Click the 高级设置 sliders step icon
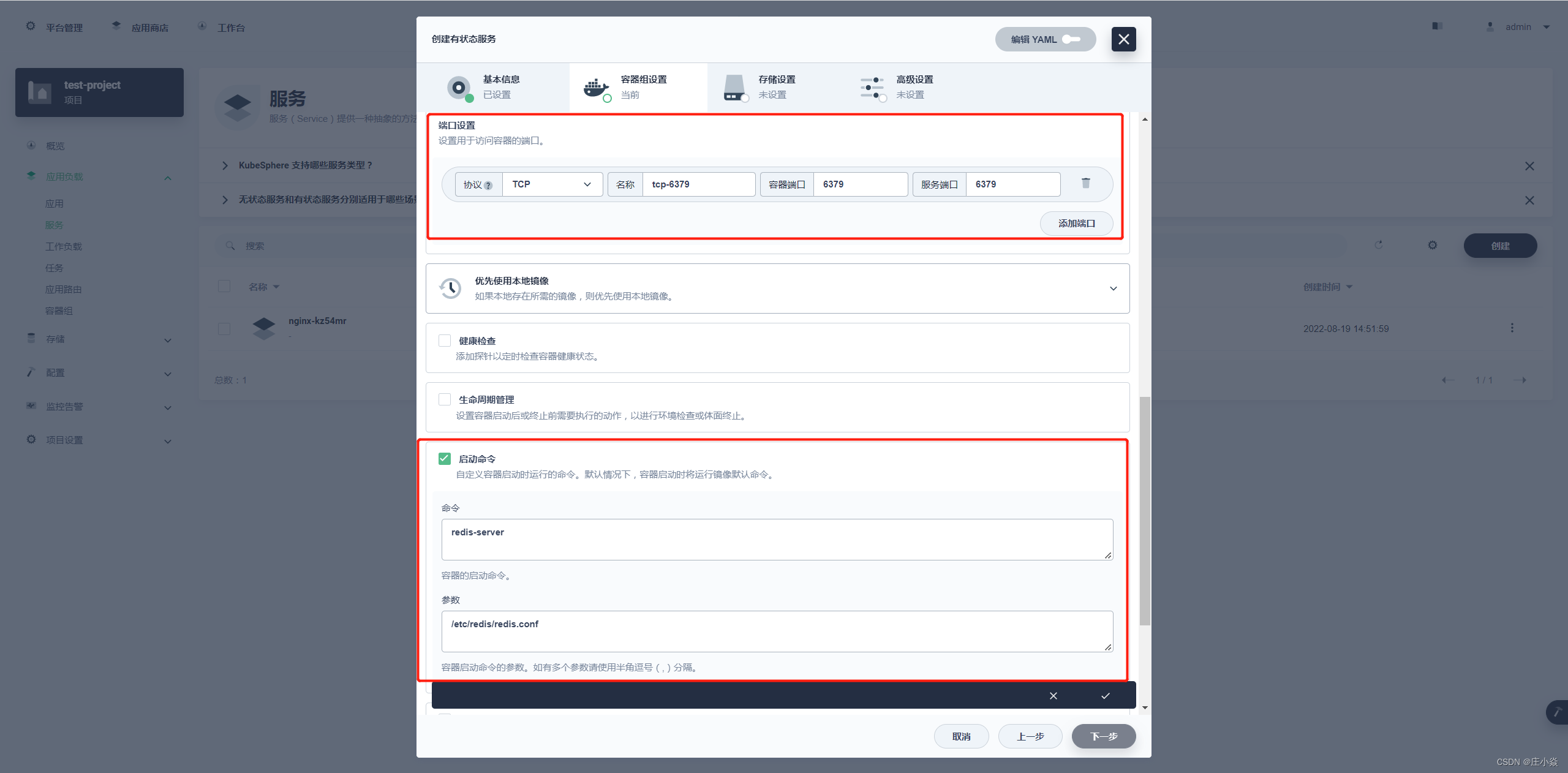This screenshot has height=773, width=1568. pos(872,88)
